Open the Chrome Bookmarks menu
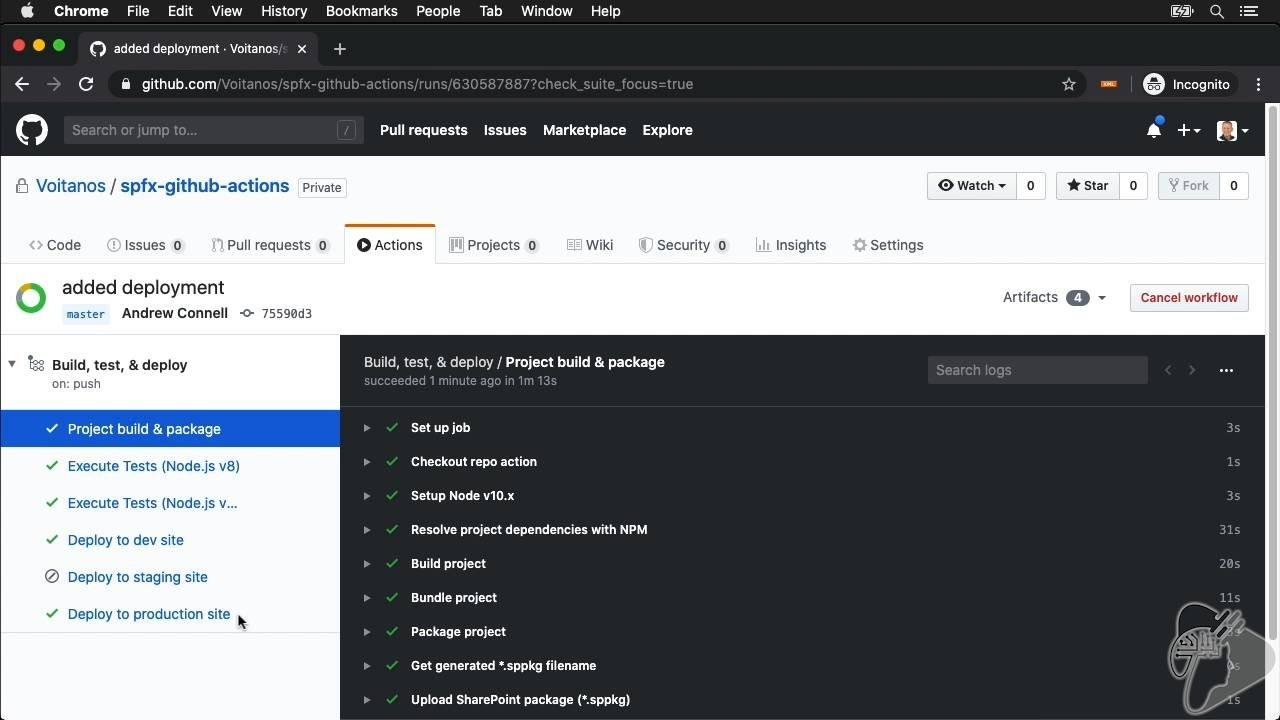This screenshot has width=1280, height=720. pos(362,11)
